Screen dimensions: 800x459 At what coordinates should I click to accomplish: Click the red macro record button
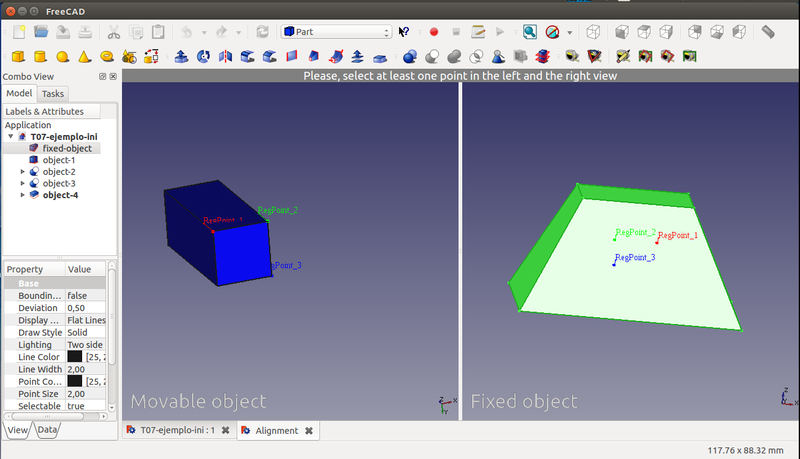[x=434, y=32]
